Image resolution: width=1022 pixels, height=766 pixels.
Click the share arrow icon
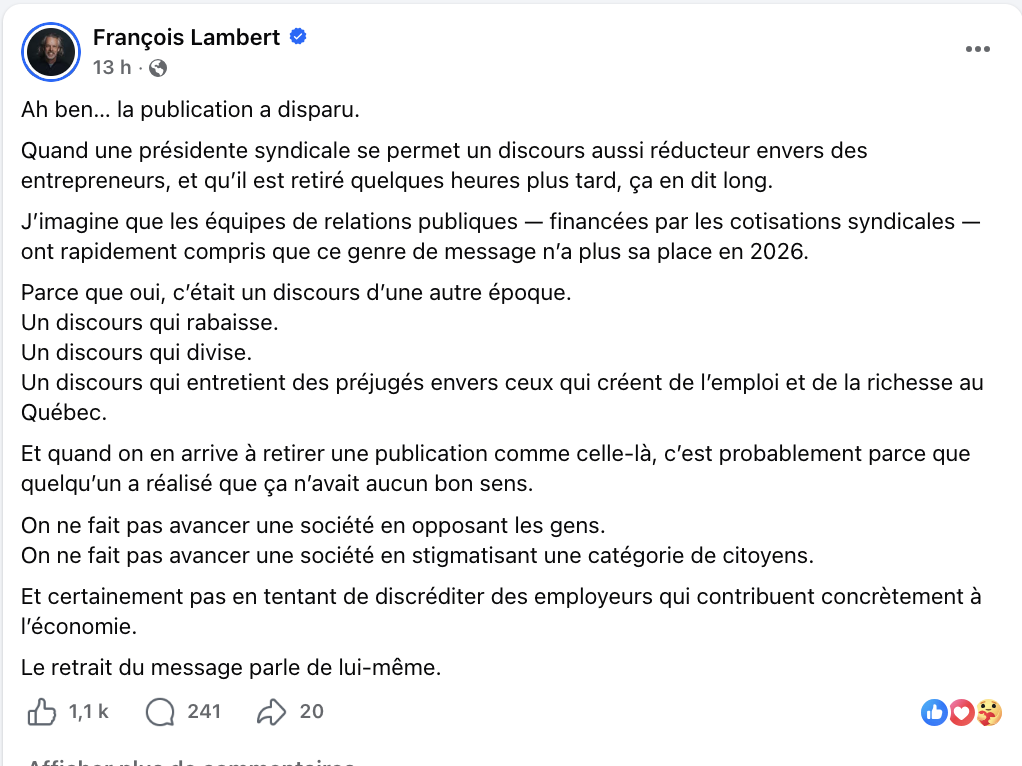tap(271, 712)
